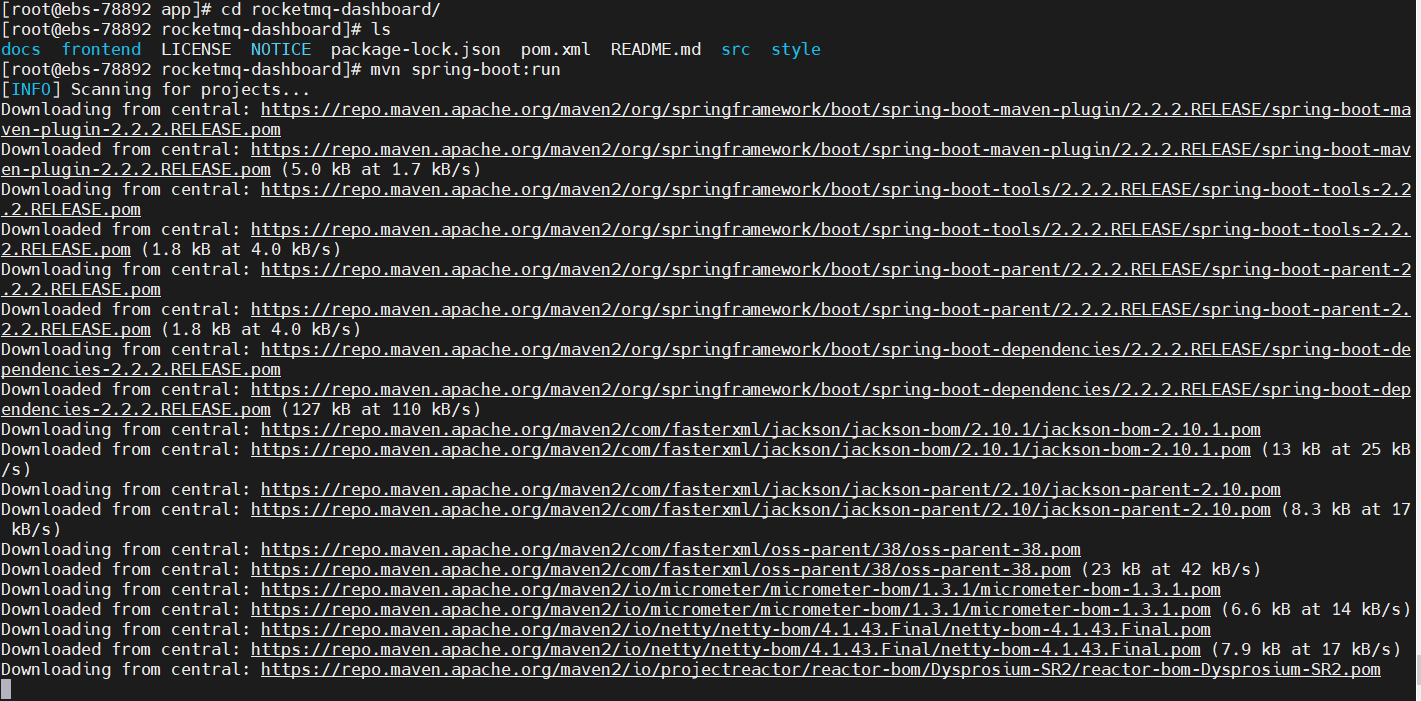Click the '(127 kB at 110 kB/s)' download stat
This screenshot has width=1421, height=701.
[380, 409]
